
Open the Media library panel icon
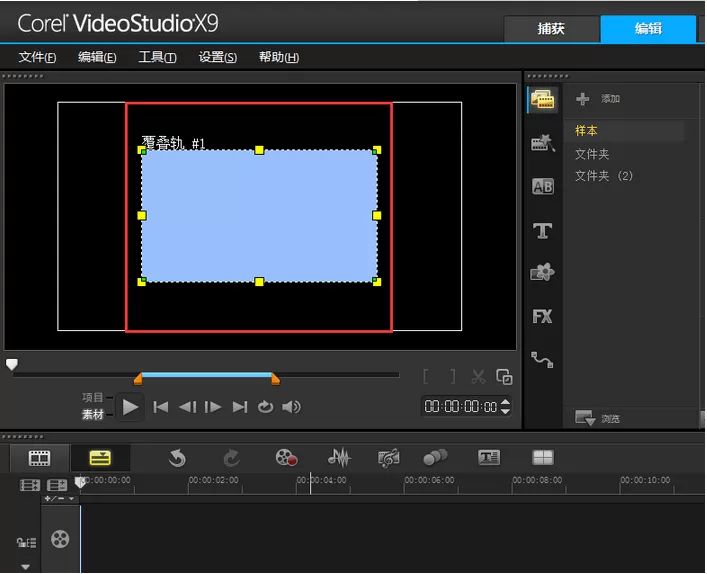542,99
